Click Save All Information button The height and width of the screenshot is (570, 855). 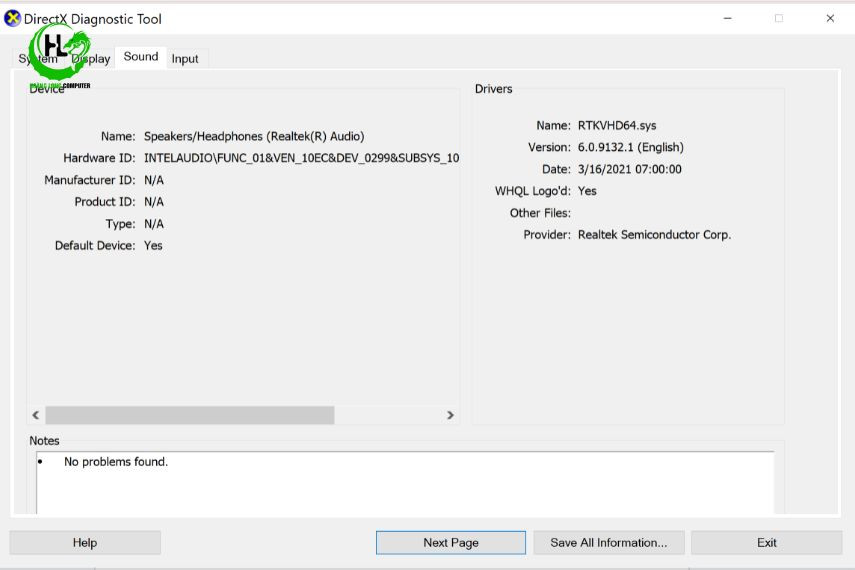point(609,543)
